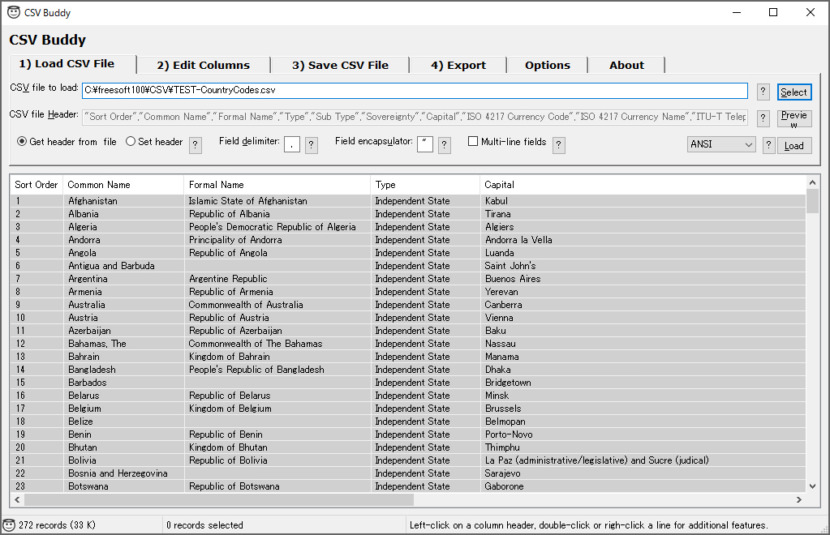Viewport: 830px width, 535px height.
Task: Click the horizontal scrollbar thumb
Action: (x=219, y=500)
